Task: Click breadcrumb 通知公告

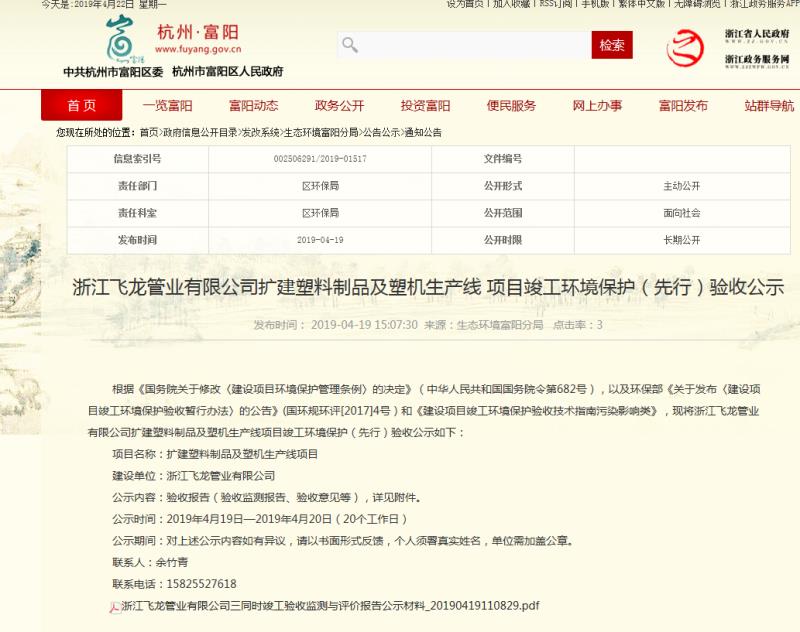Action: [x=423, y=133]
